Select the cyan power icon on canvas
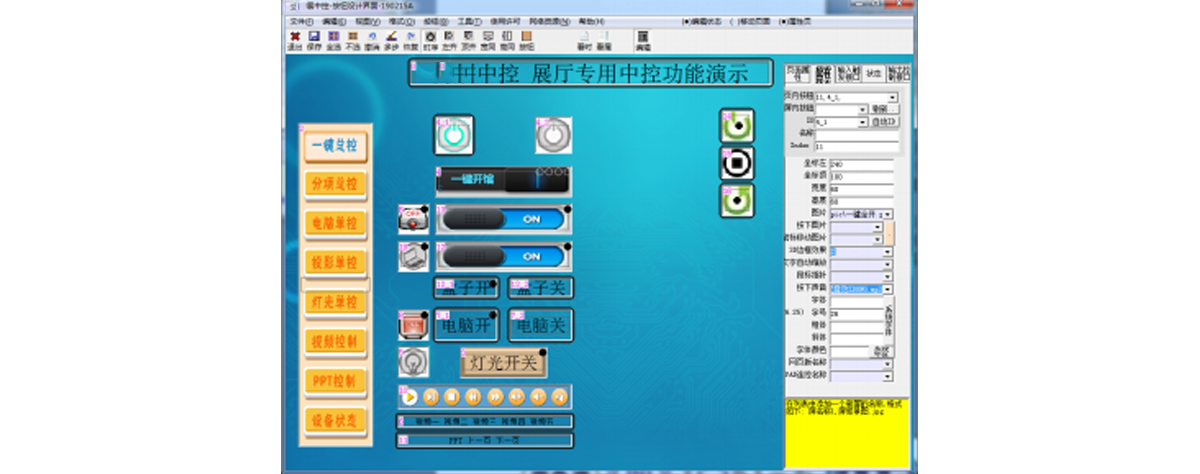Viewport: 1200px width, 474px height. click(454, 135)
